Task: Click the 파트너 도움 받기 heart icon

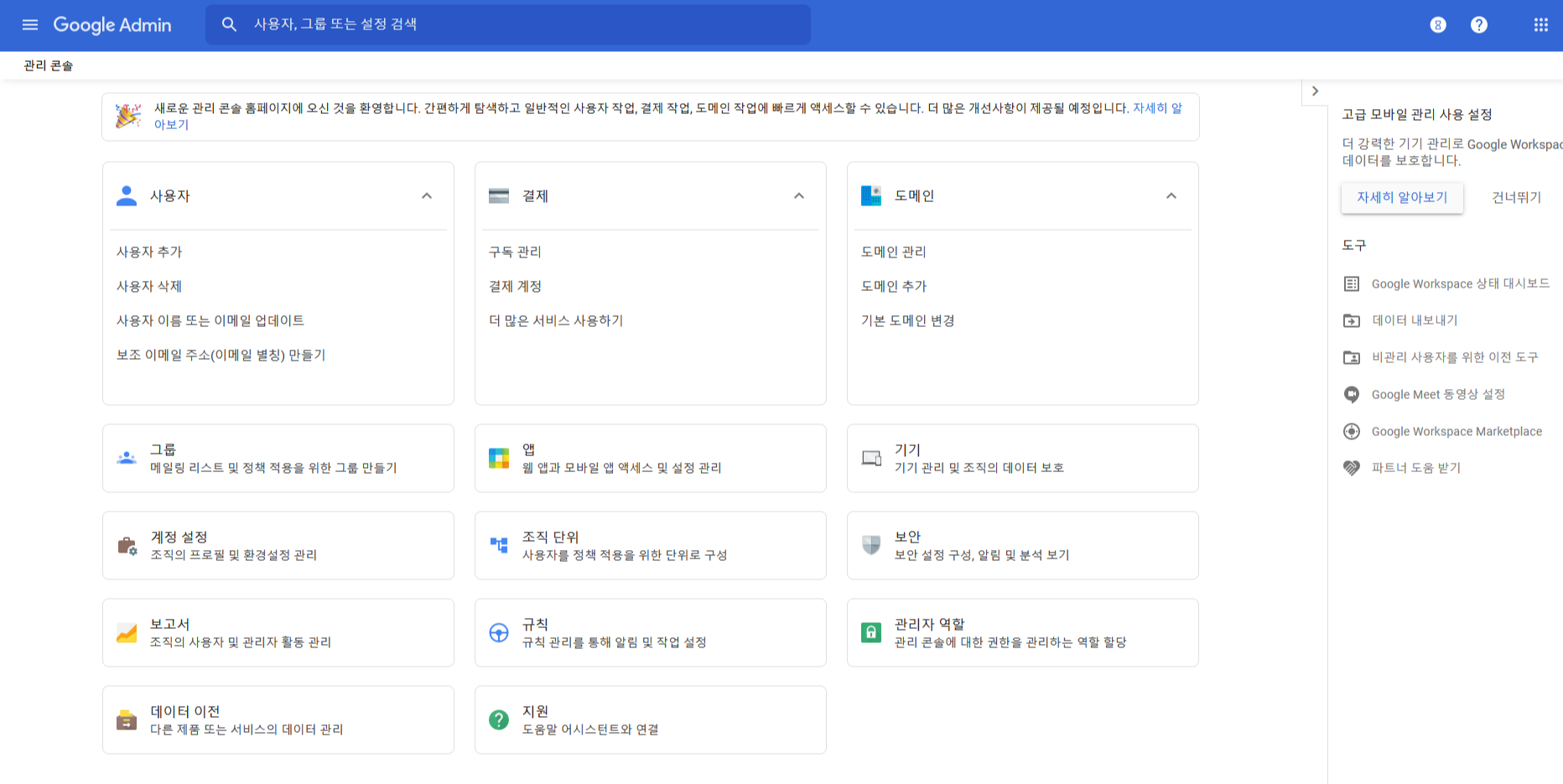Action: coord(1352,468)
